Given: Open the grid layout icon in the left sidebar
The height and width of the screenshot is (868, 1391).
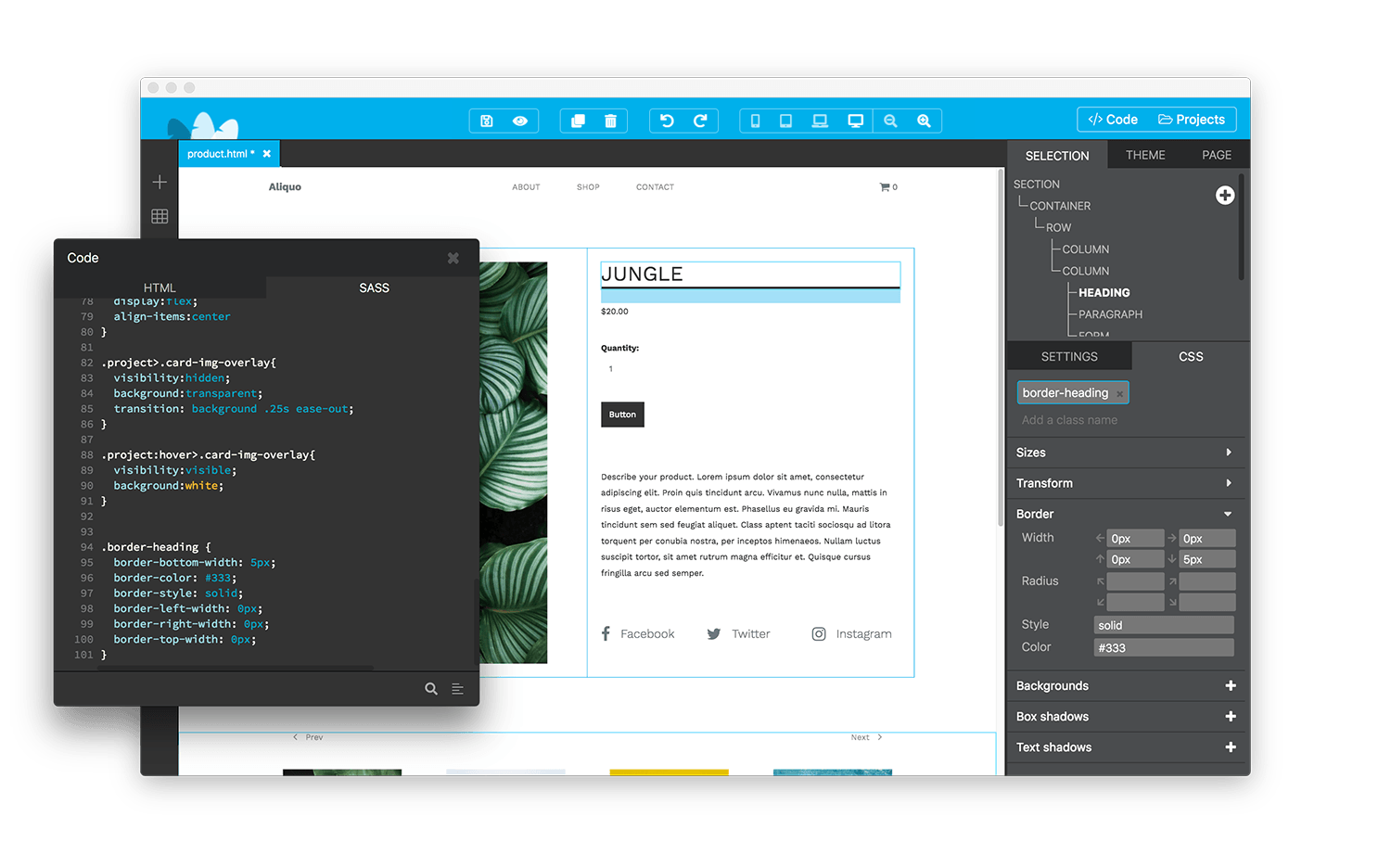Looking at the screenshot, I should point(160,216).
